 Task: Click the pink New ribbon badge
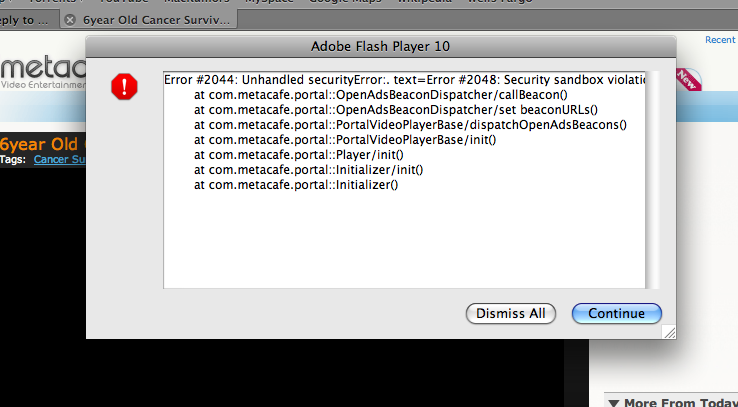pyautogui.click(x=689, y=80)
